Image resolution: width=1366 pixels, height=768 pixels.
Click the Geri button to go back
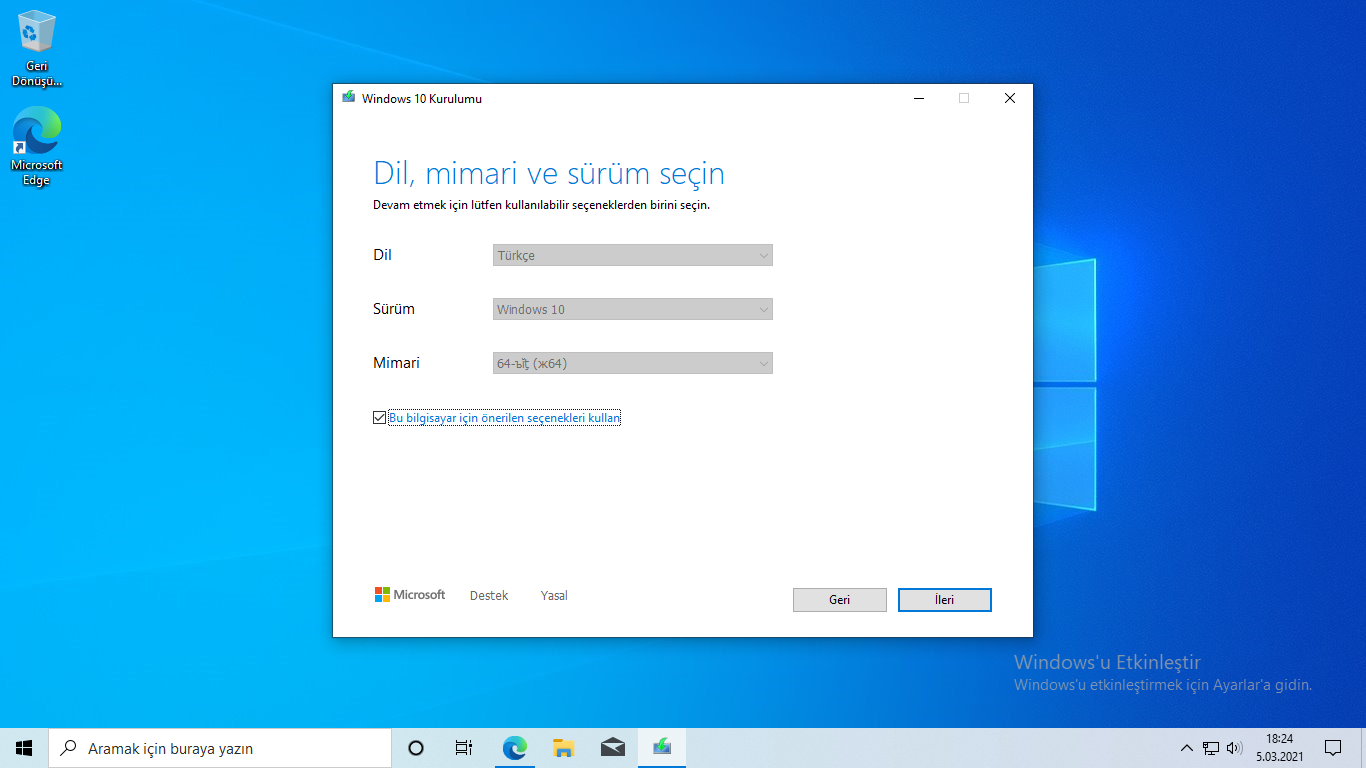(x=840, y=600)
